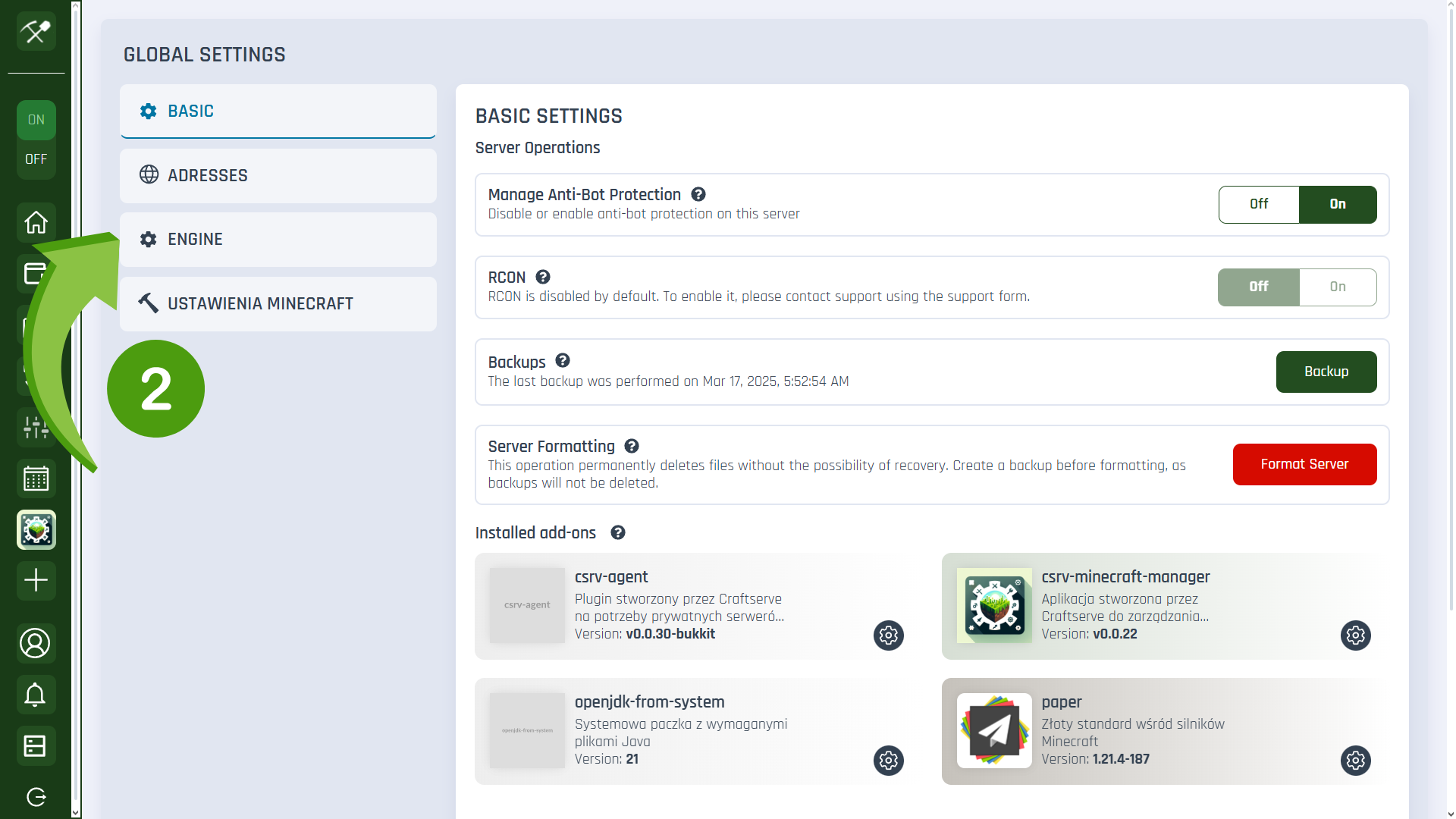The image size is (1456, 819).
Task: Open the user account profile icon
Action: [x=35, y=643]
